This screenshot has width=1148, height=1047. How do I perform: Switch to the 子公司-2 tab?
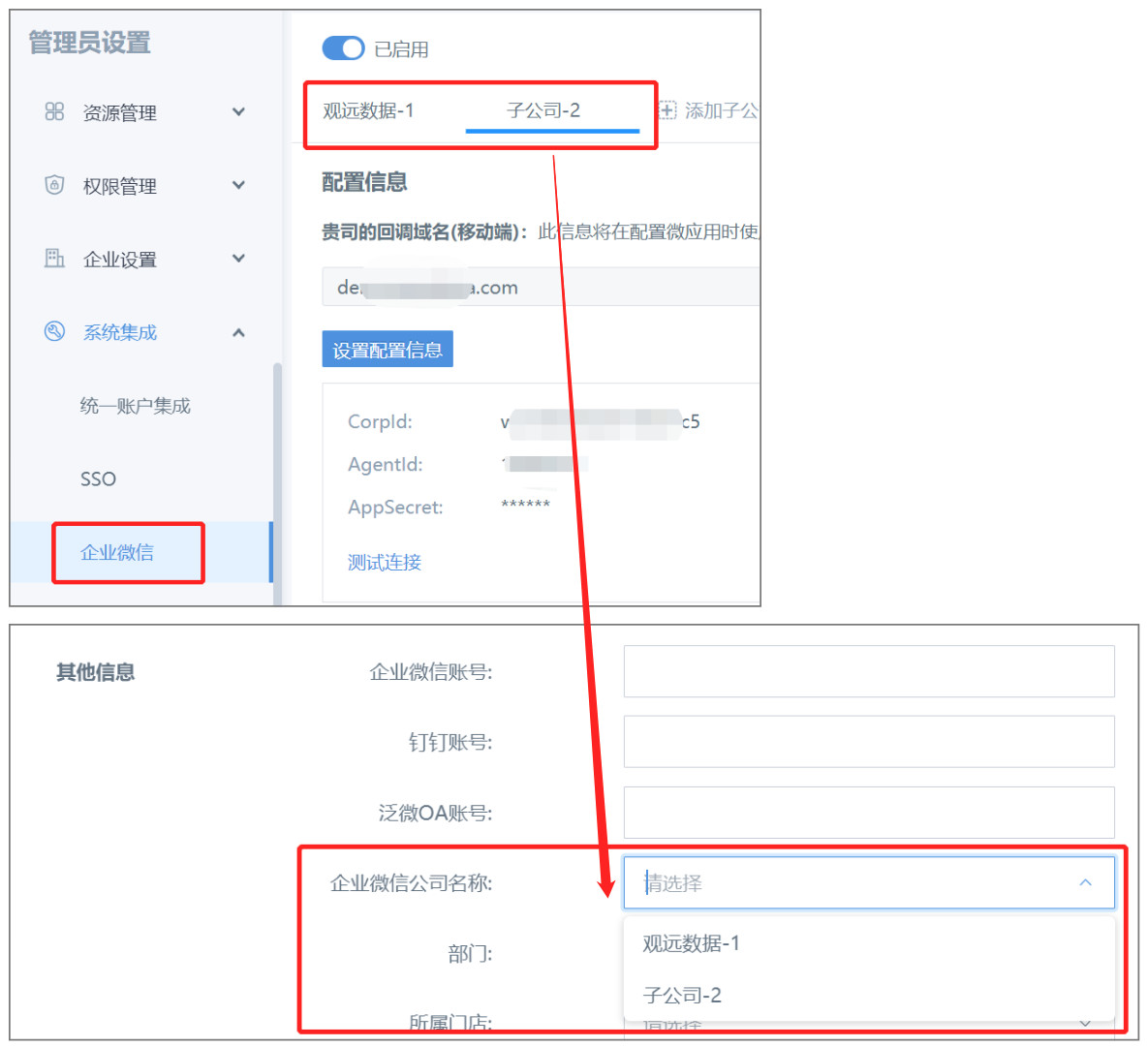543,110
